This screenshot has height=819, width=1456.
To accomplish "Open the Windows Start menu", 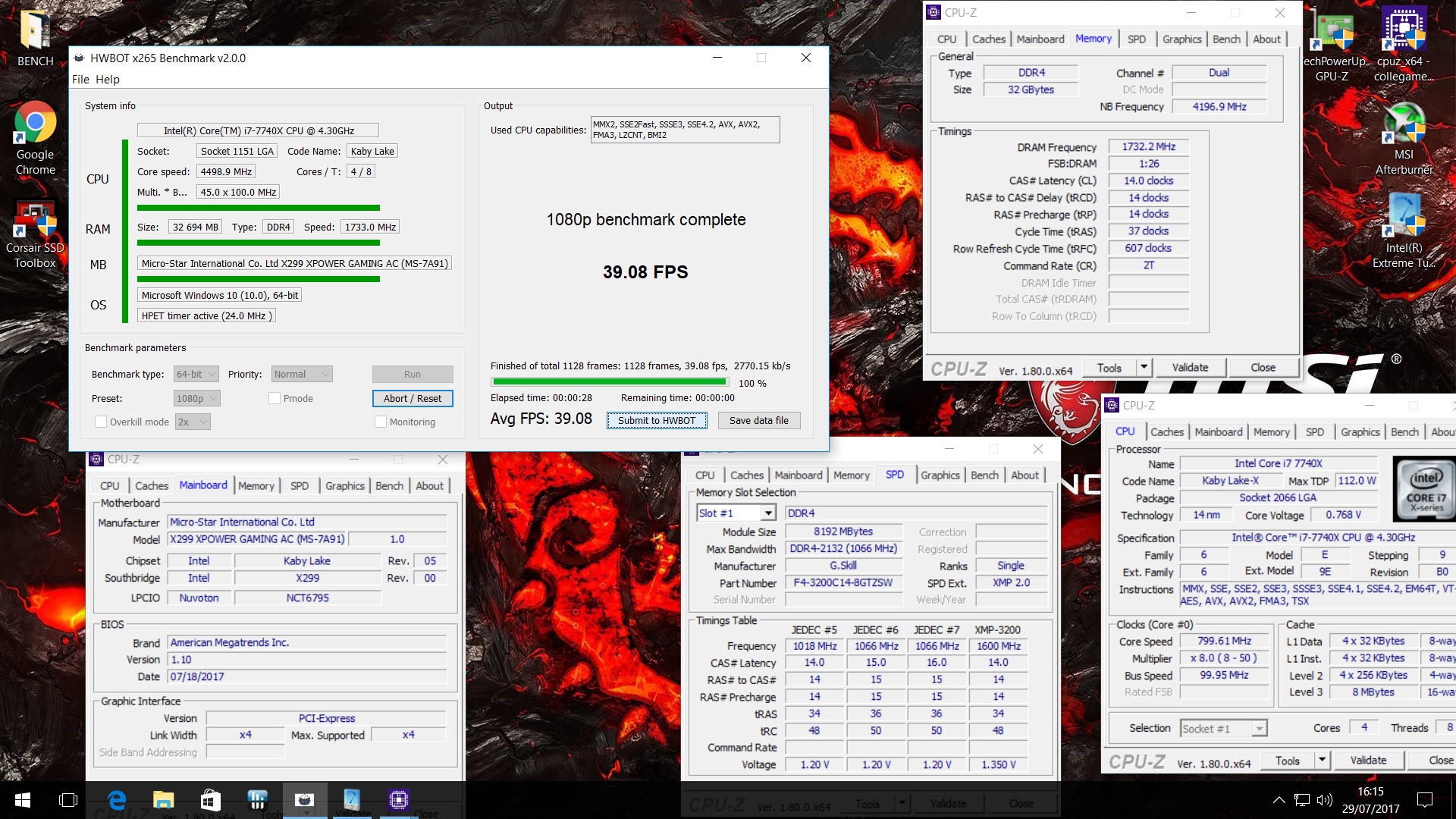I will [22, 800].
